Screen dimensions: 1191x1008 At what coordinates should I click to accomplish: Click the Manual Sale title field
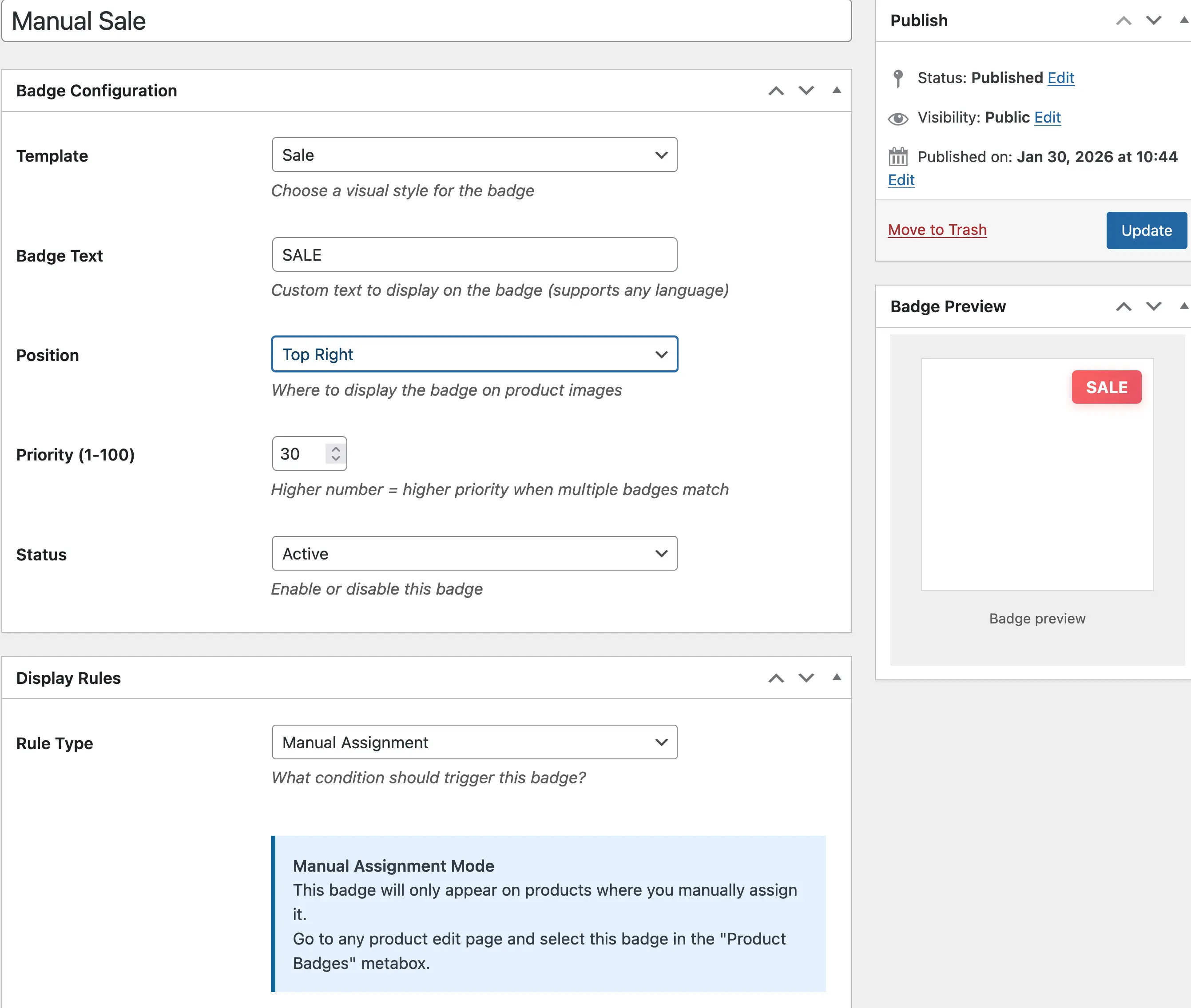tap(426, 21)
